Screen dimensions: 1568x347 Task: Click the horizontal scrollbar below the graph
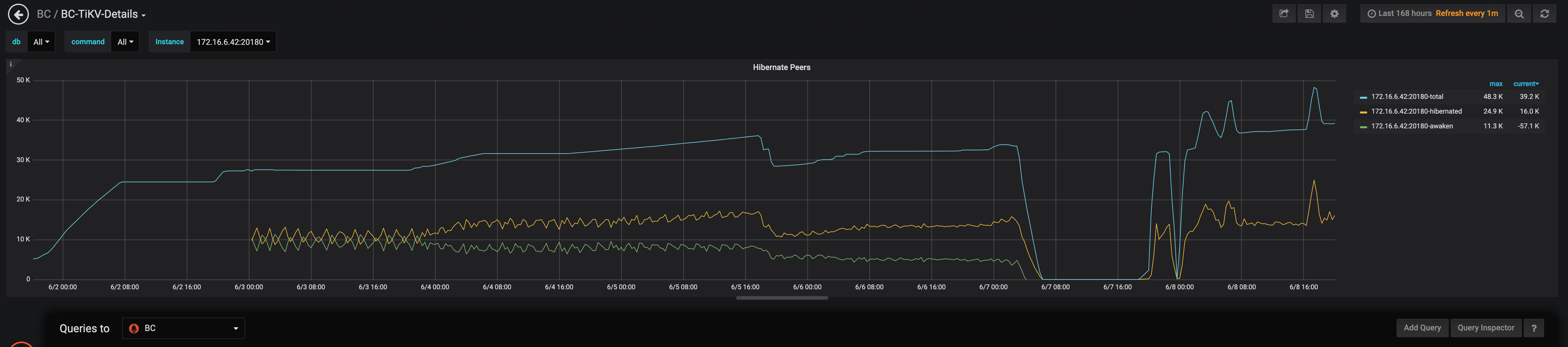coord(781,298)
